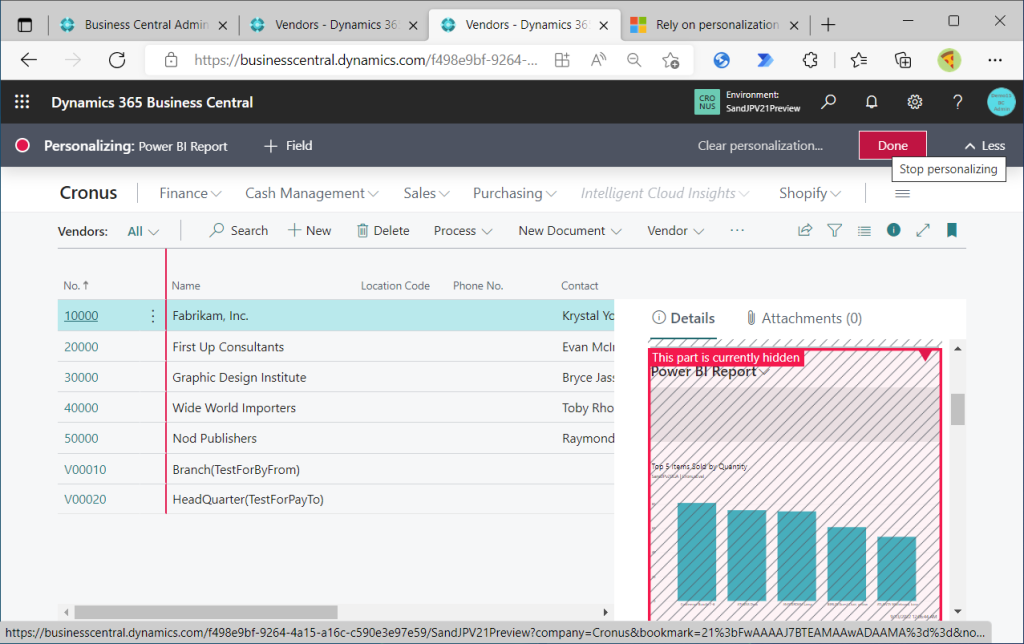Open vendor number V00010 link
The image size is (1024, 644).
(x=85, y=470)
